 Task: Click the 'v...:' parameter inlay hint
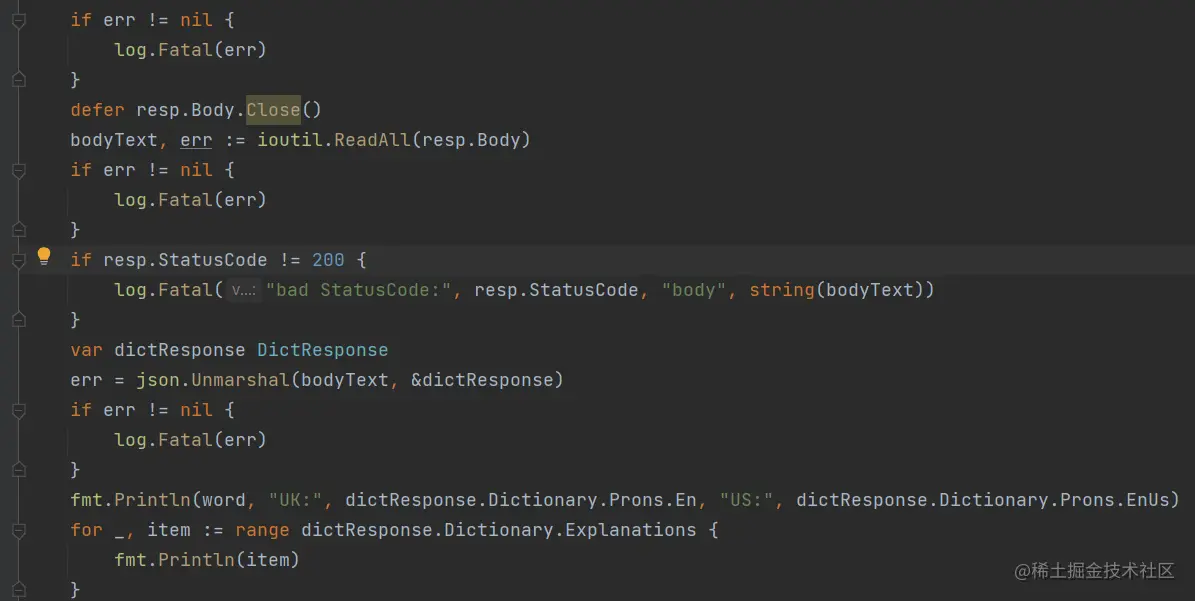coord(244,290)
